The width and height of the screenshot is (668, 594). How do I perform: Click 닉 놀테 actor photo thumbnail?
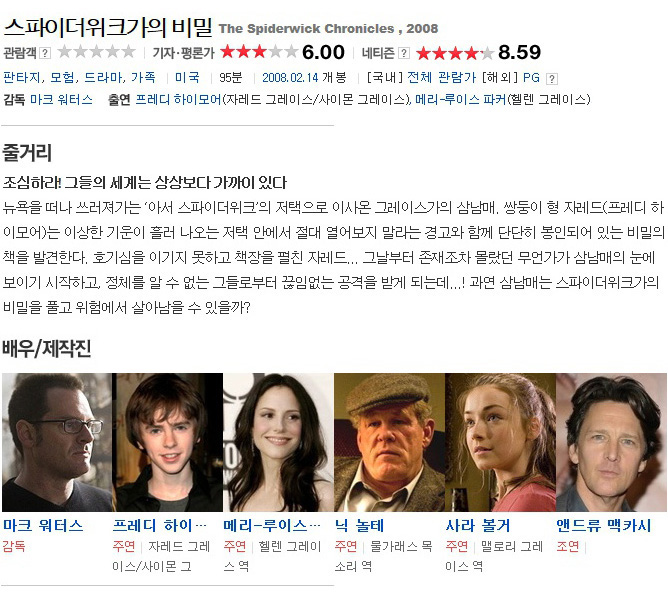[389, 442]
